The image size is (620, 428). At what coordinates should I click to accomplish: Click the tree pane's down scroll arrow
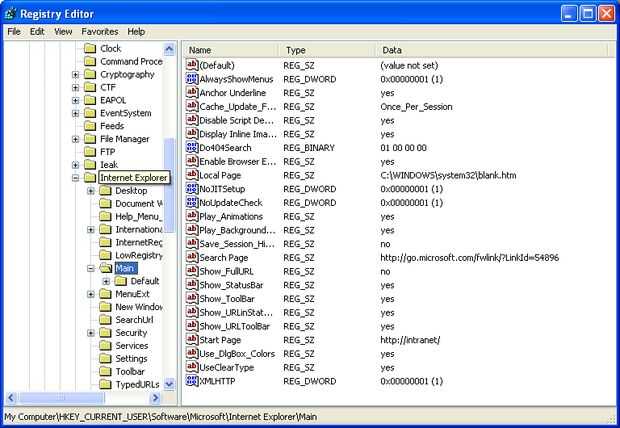point(169,384)
